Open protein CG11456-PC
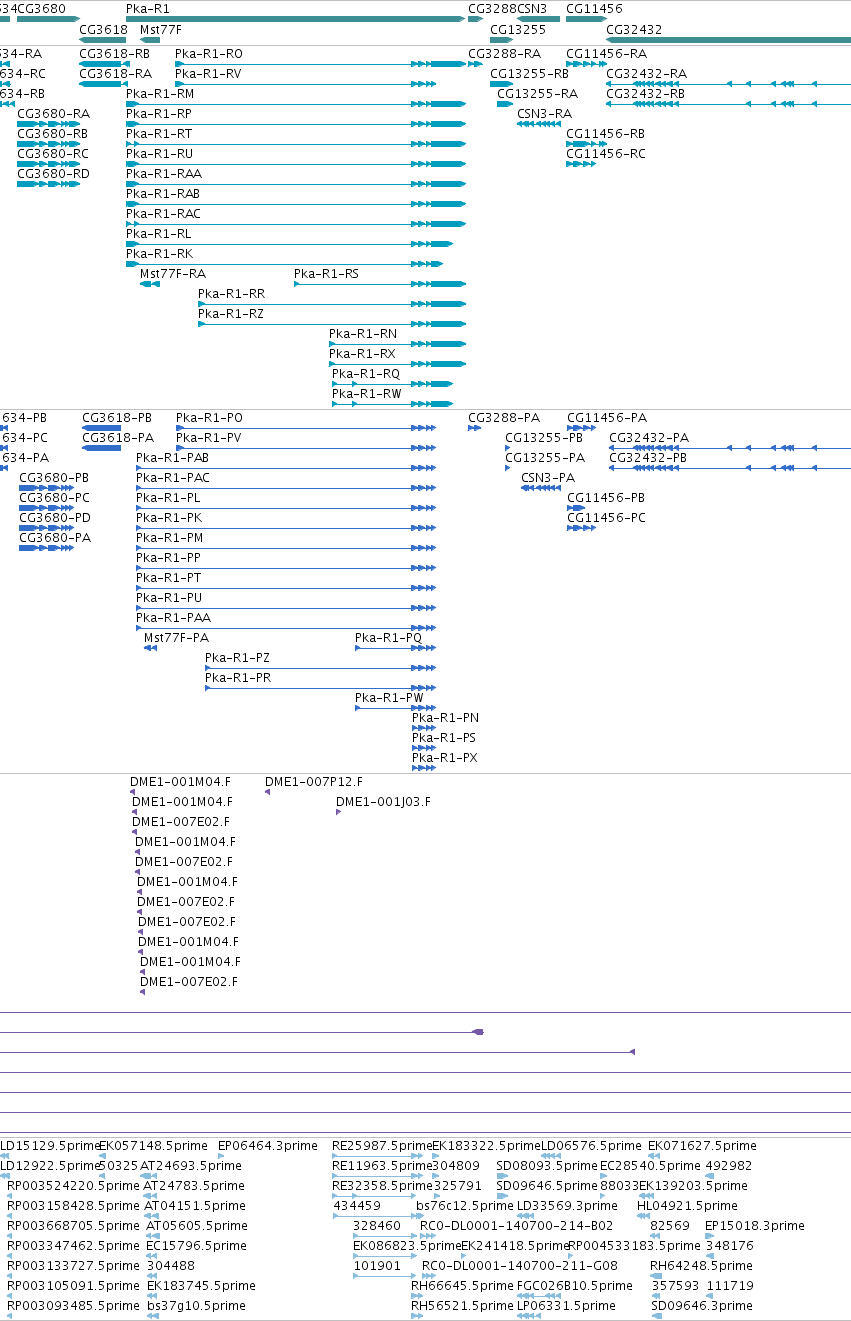Screen dimensions: 851x1321 tap(607, 518)
